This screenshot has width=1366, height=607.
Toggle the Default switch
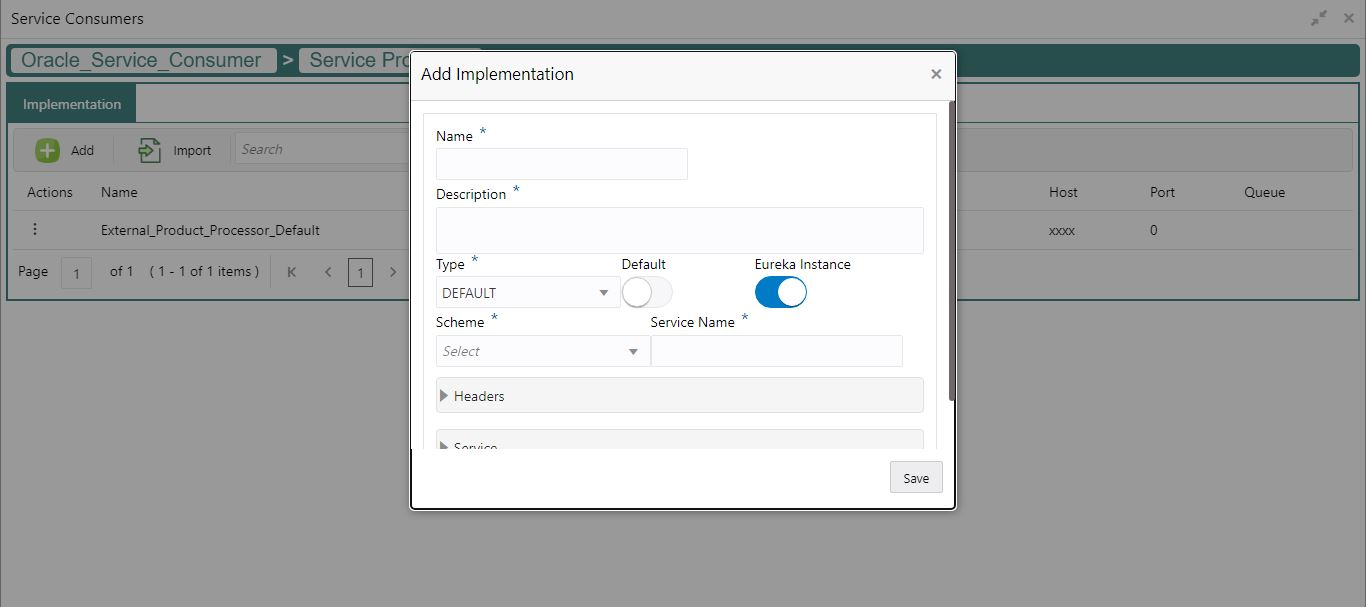647,292
